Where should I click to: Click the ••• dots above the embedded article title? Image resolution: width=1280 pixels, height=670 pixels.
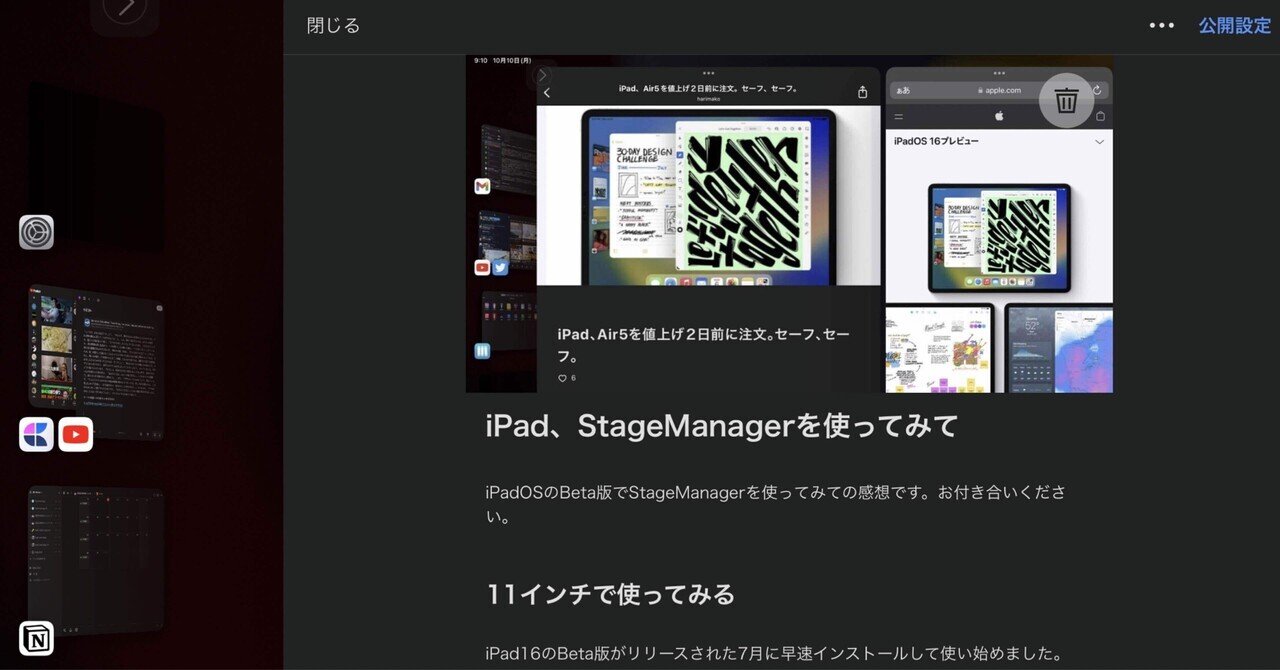point(710,72)
